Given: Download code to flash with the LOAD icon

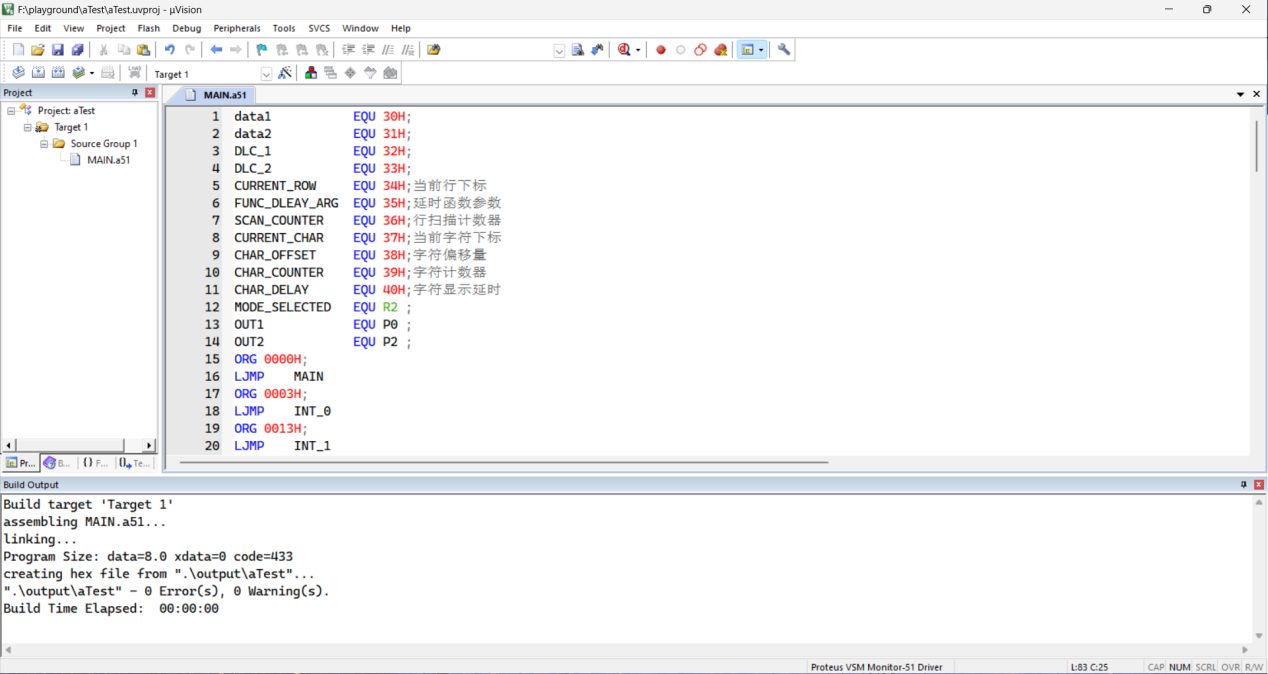Looking at the screenshot, I should (135, 73).
